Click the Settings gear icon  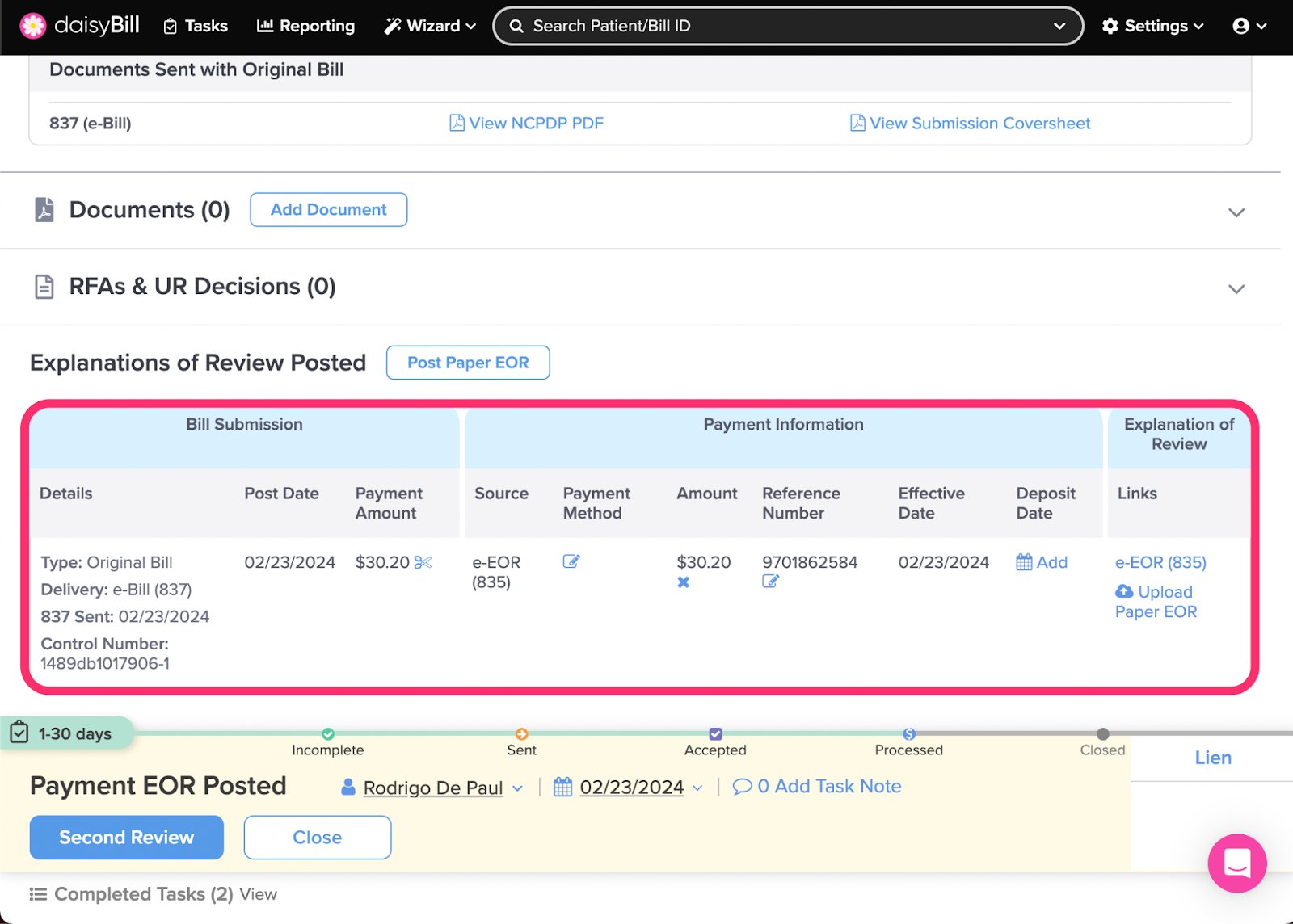point(1110,26)
